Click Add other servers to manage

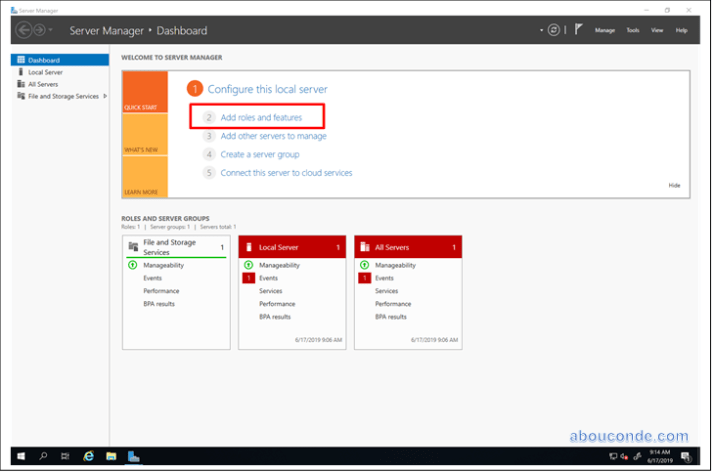(273, 136)
